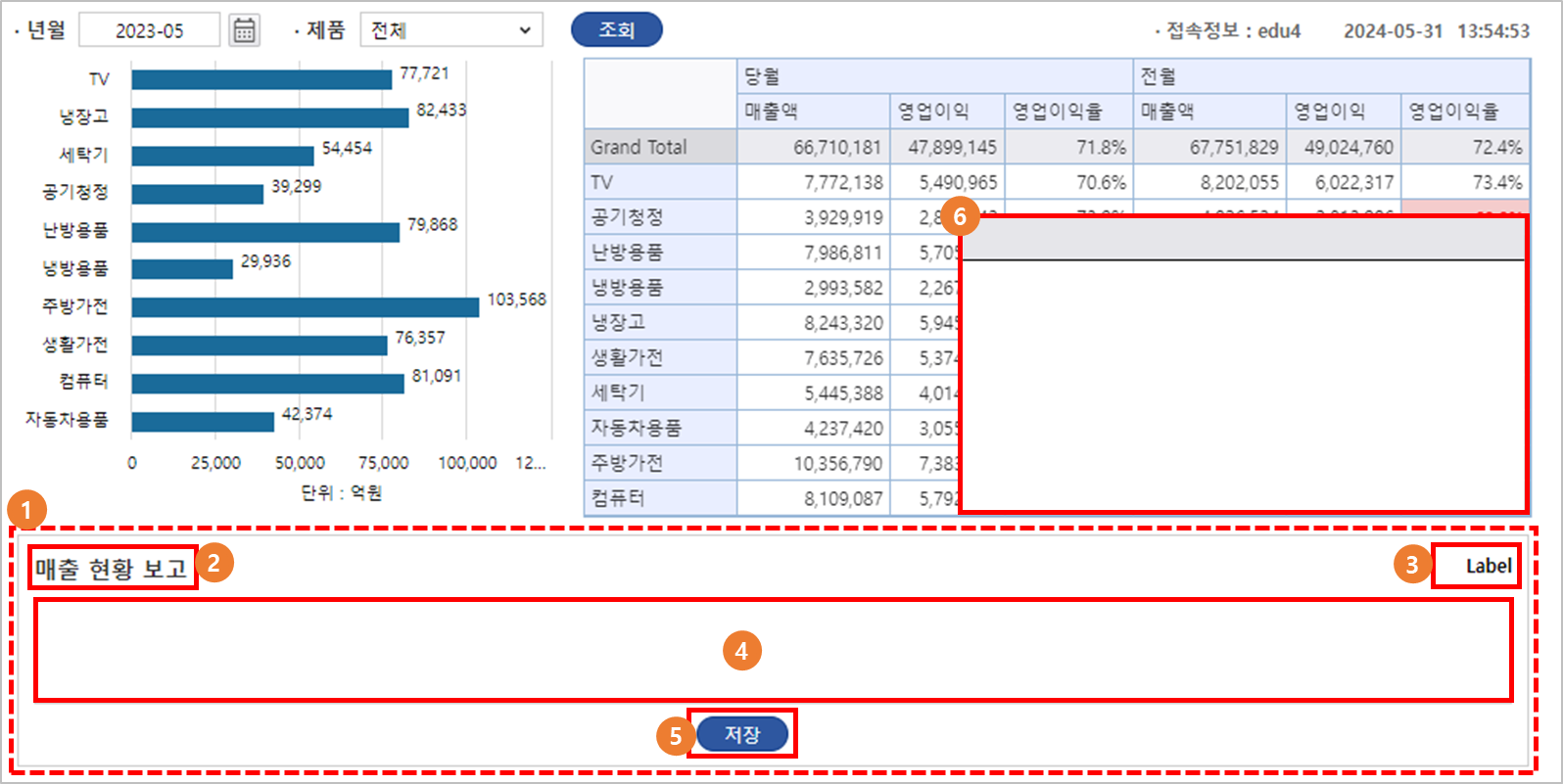The height and width of the screenshot is (784, 1563).
Task: Click the 매출 현황 보고 title
Action: pyautogui.click(x=112, y=568)
